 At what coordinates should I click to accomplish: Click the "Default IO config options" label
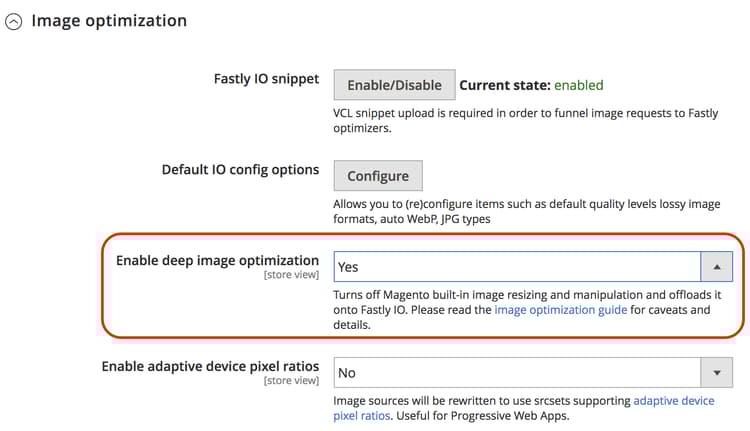tap(240, 169)
